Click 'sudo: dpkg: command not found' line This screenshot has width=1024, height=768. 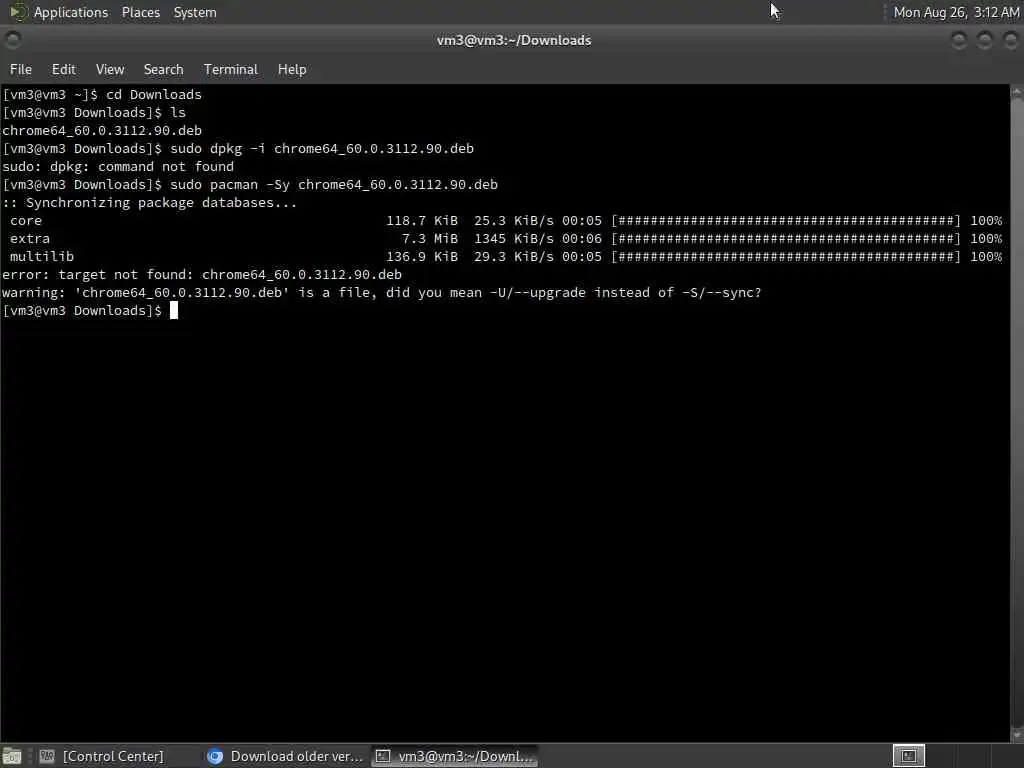point(118,167)
